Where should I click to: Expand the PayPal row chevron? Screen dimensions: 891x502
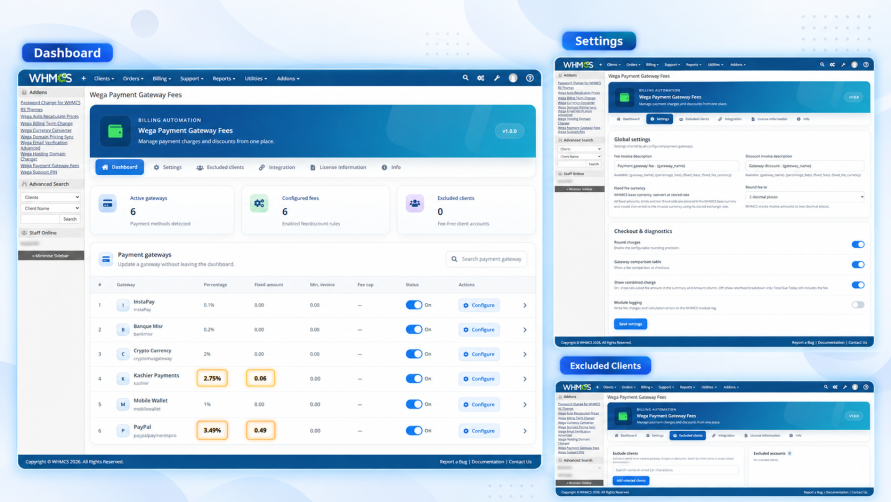click(x=524, y=430)
